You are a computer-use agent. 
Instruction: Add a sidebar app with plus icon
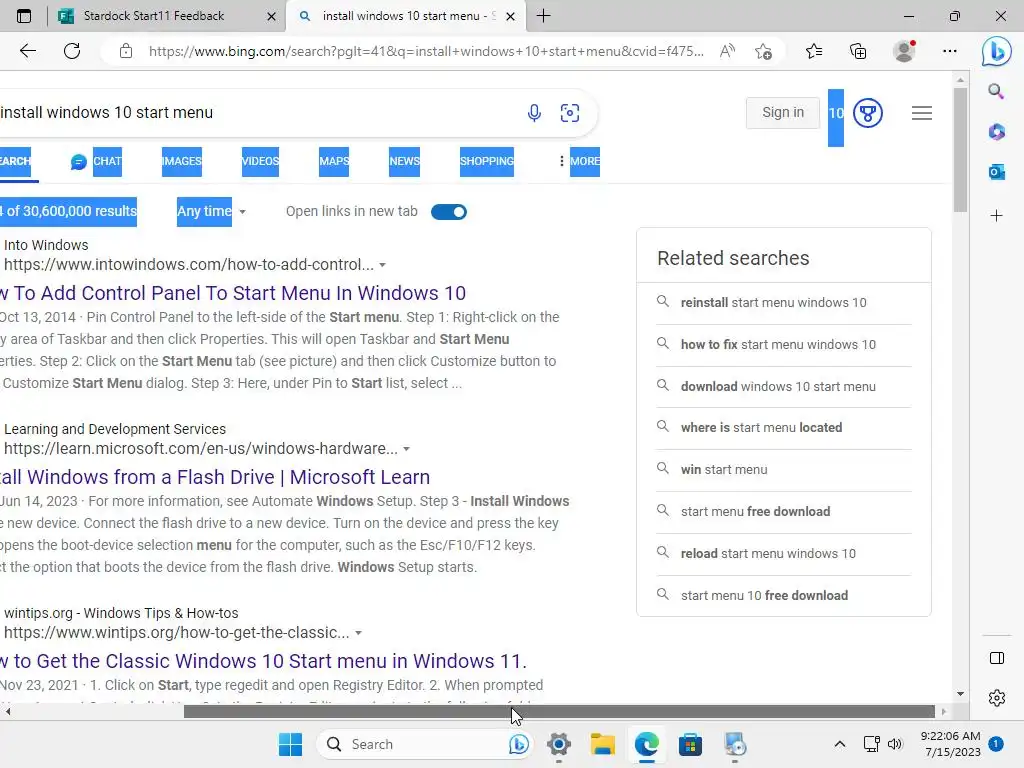[x=996, y=216]
